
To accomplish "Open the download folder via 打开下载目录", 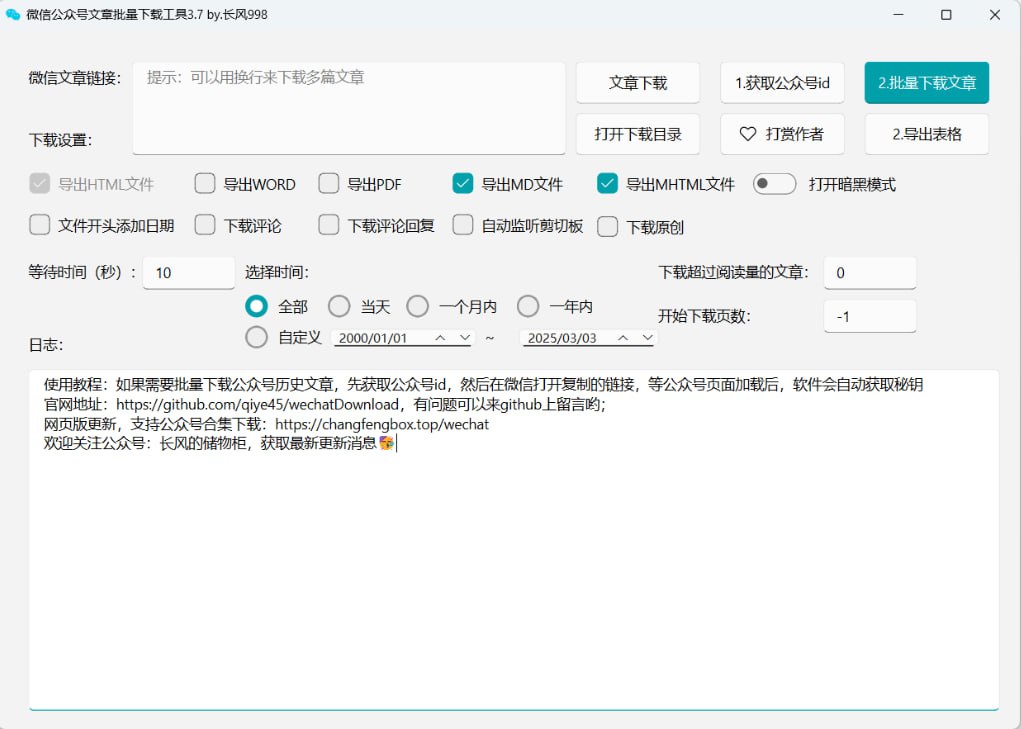I will point(638,134).
